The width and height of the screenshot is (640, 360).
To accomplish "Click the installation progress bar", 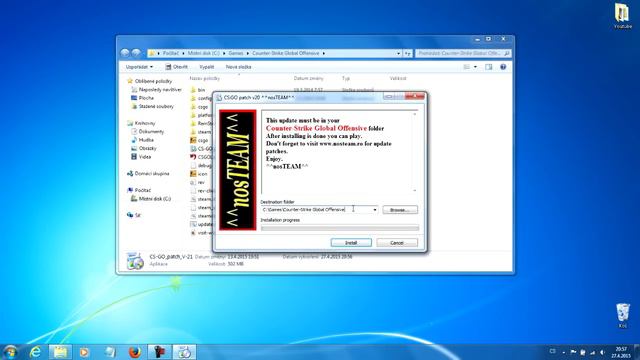I will click(x=340, y=228).
